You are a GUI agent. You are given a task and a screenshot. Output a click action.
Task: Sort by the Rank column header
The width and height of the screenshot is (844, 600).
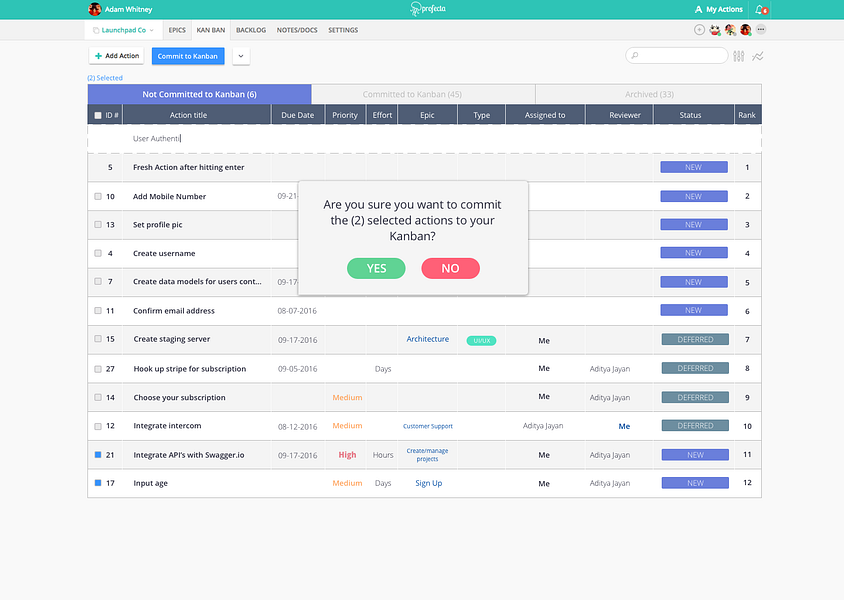point(747,115)
